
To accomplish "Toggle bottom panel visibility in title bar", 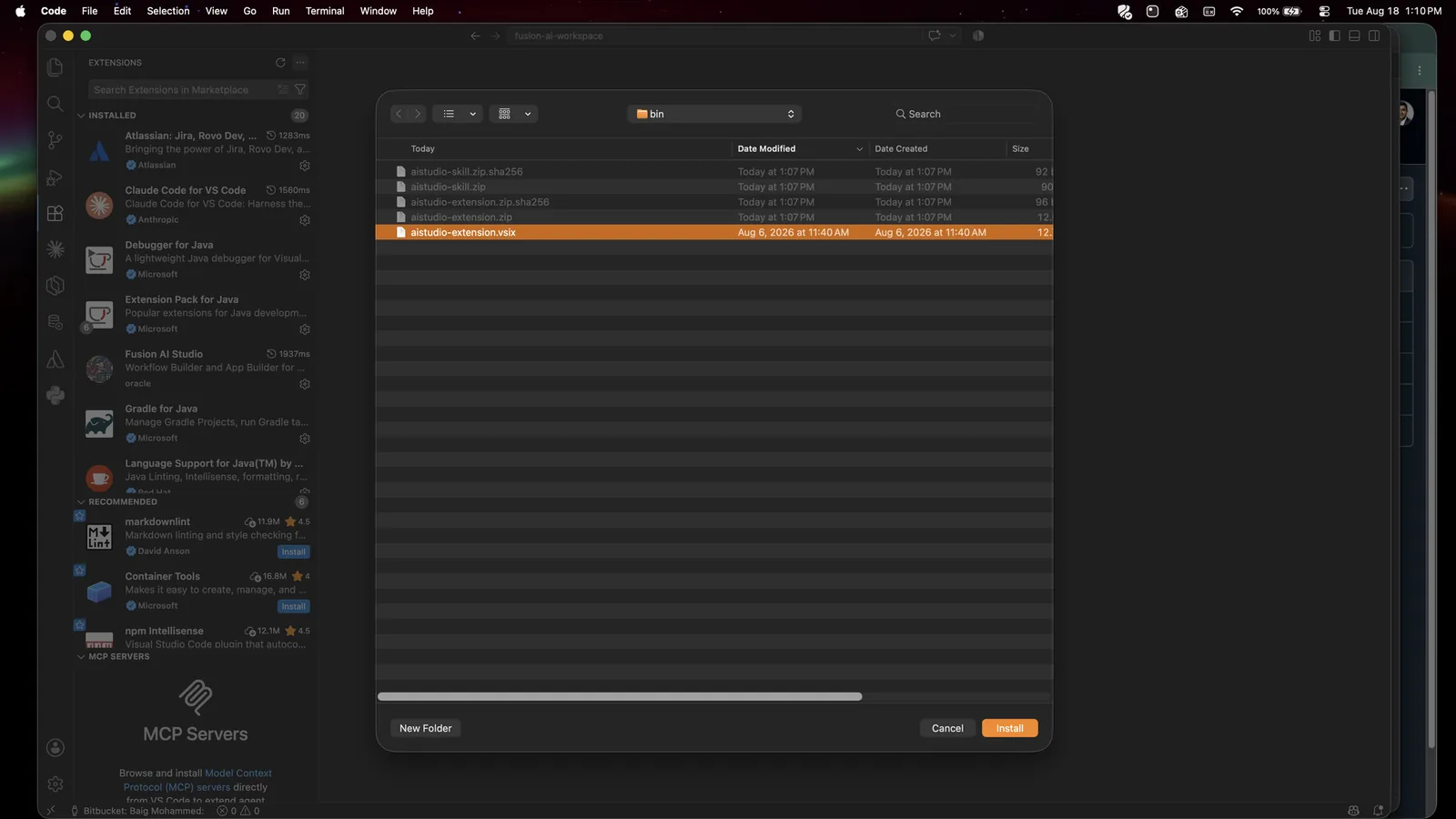I will pyautogui.click(x=1354, y=35).
